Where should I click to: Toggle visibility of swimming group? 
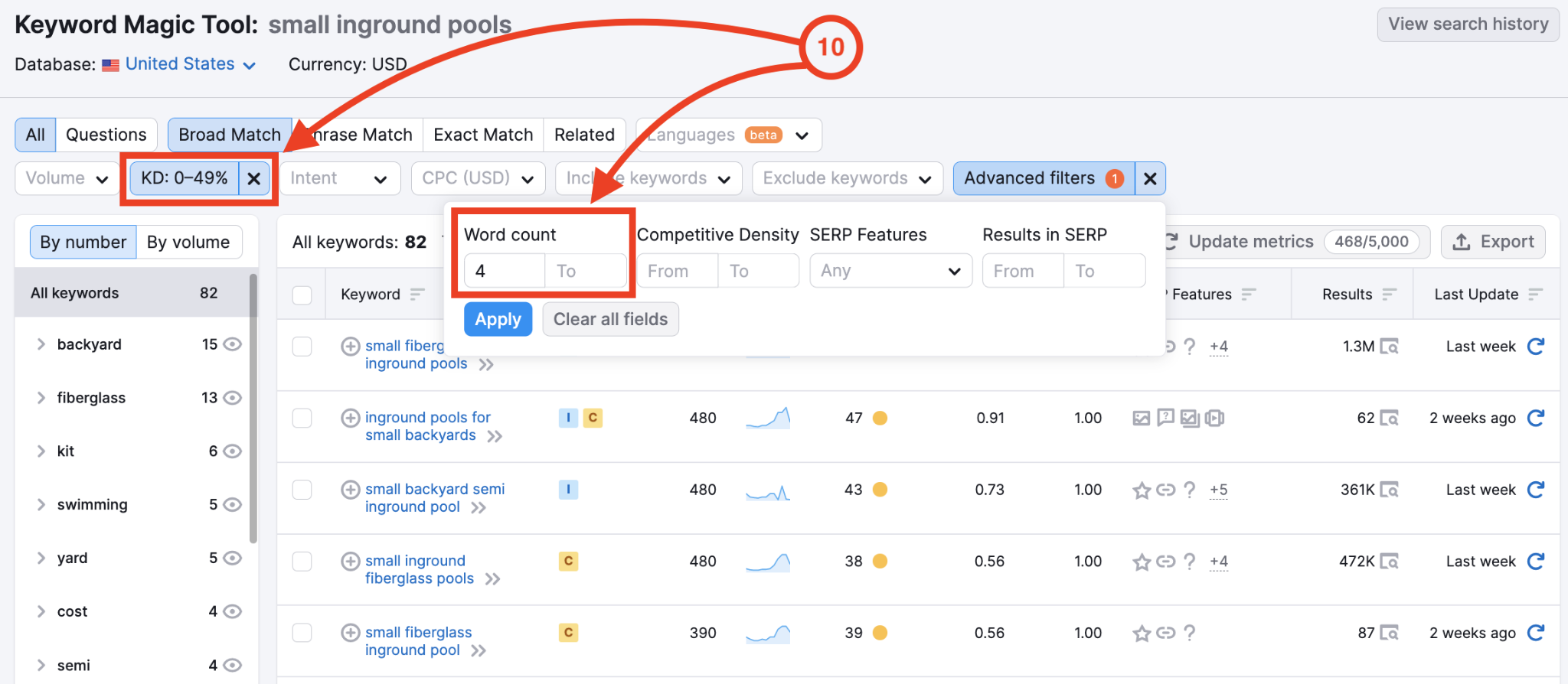point(232,505)
